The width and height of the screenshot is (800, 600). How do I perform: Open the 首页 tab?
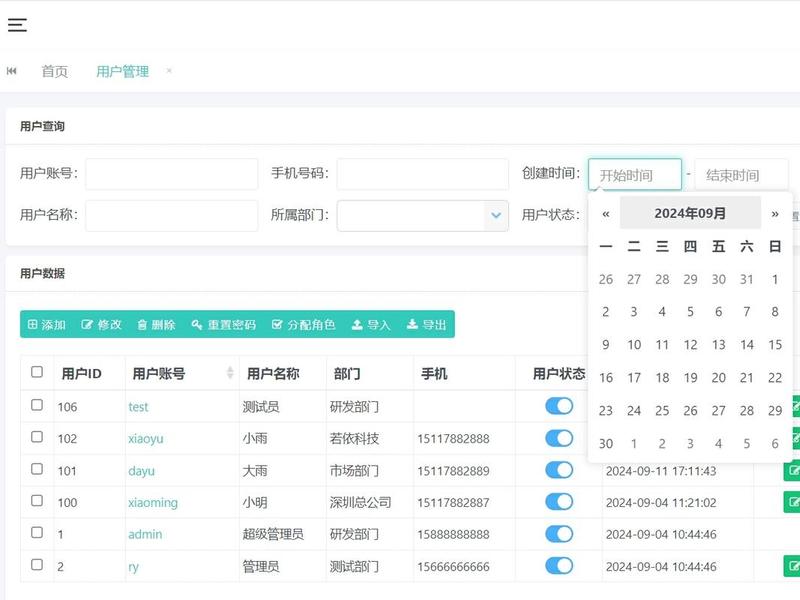coord(55,71)
